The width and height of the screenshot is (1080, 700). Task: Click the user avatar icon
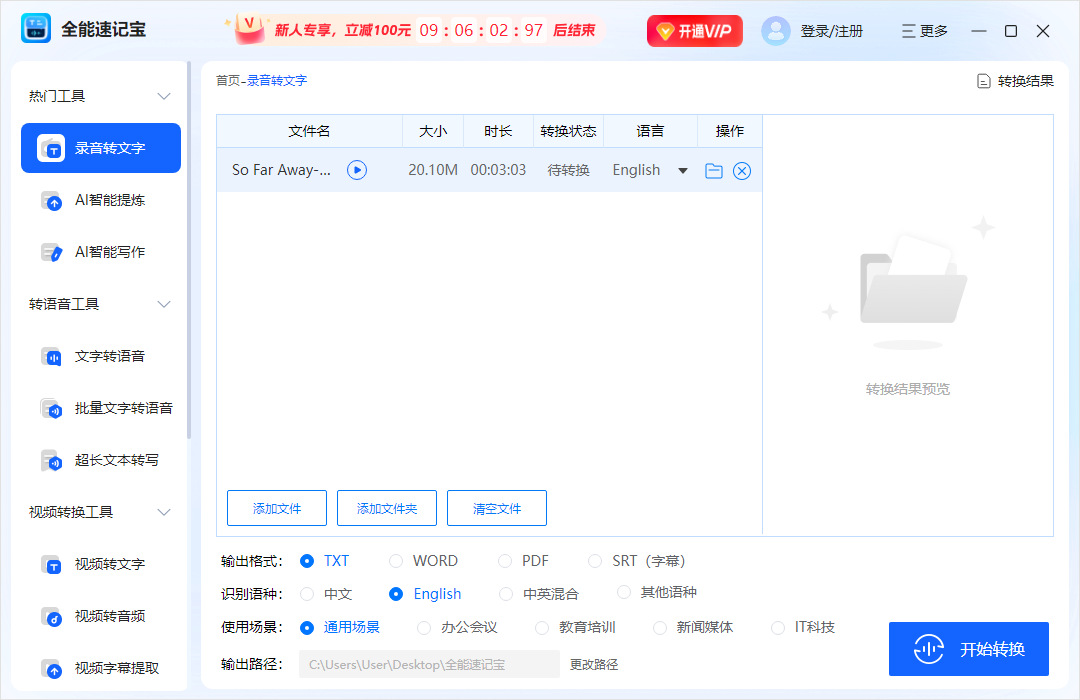[776, 31]
